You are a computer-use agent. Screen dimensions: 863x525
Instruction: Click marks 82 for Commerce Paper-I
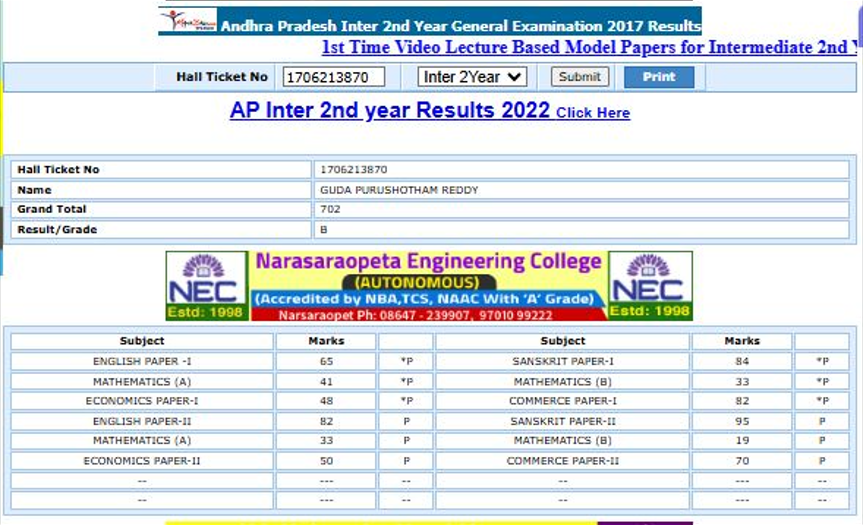(x=742, y=401)
